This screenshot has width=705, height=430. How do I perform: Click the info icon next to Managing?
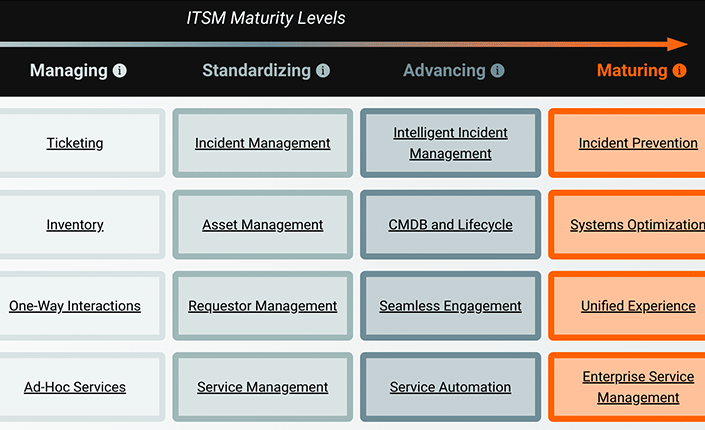(120, 71)
